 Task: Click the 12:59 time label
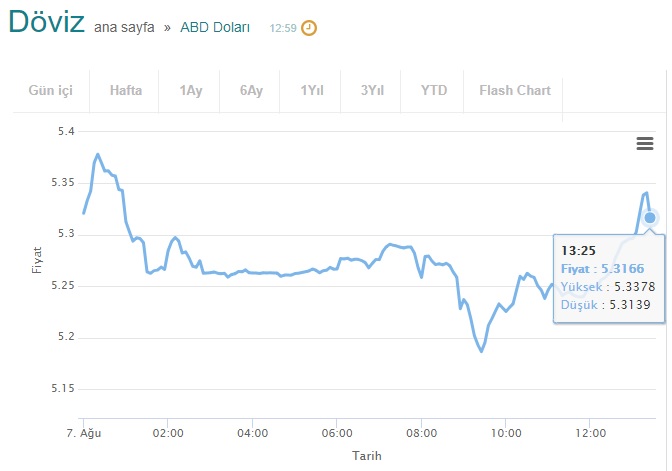(283, 28)
